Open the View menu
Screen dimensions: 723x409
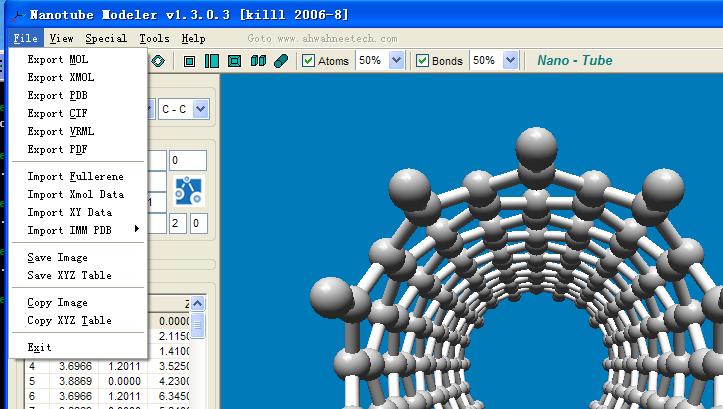[61, 38]
